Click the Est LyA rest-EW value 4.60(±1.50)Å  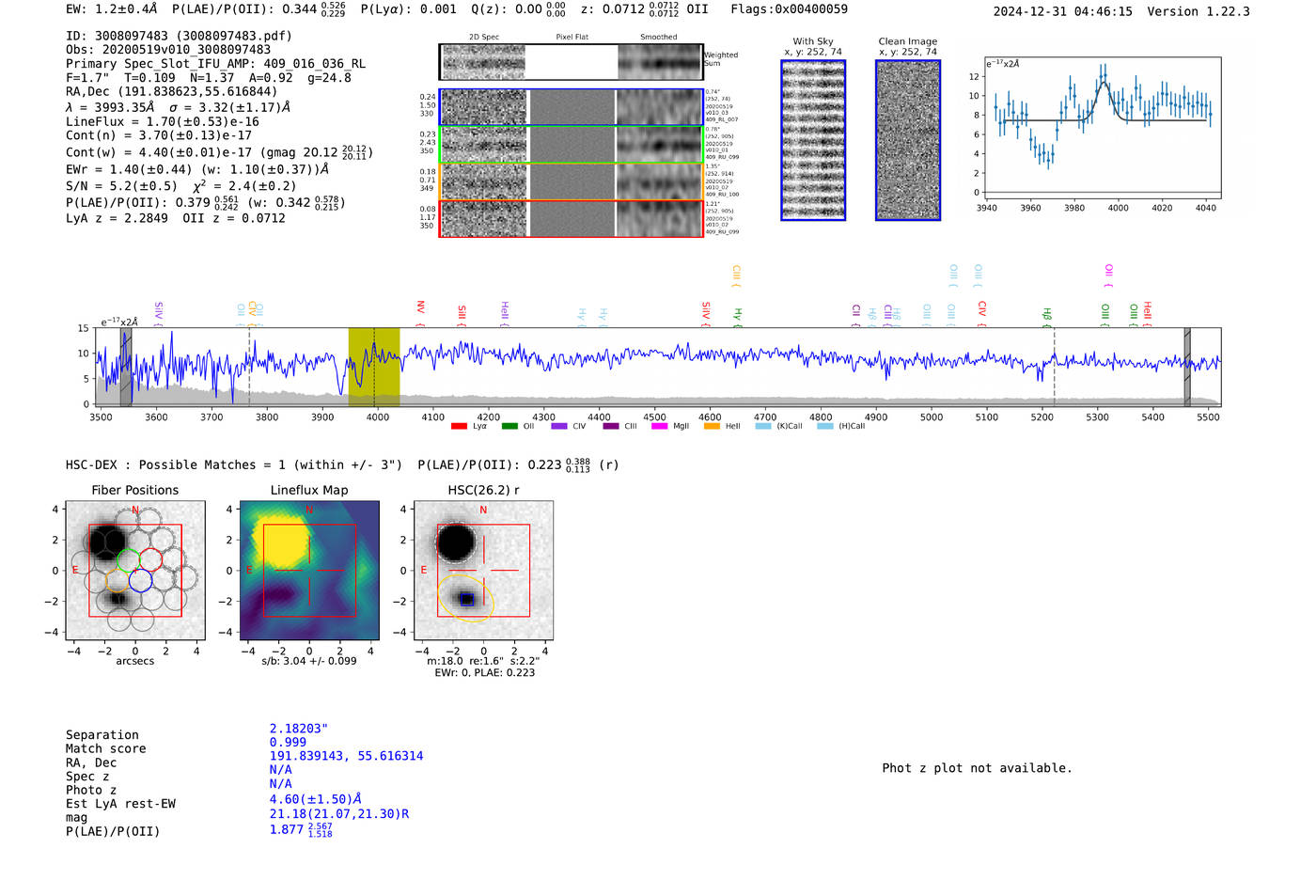pos(315,799)
